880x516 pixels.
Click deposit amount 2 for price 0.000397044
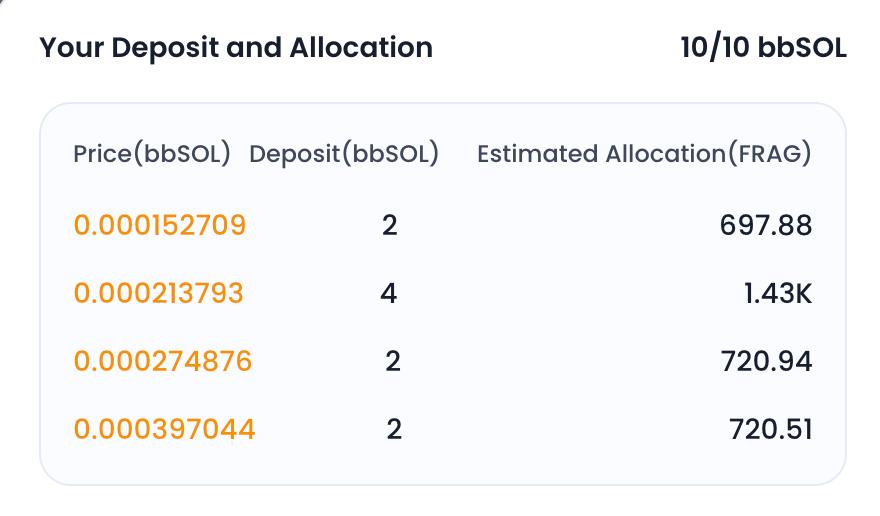(394, 429)
